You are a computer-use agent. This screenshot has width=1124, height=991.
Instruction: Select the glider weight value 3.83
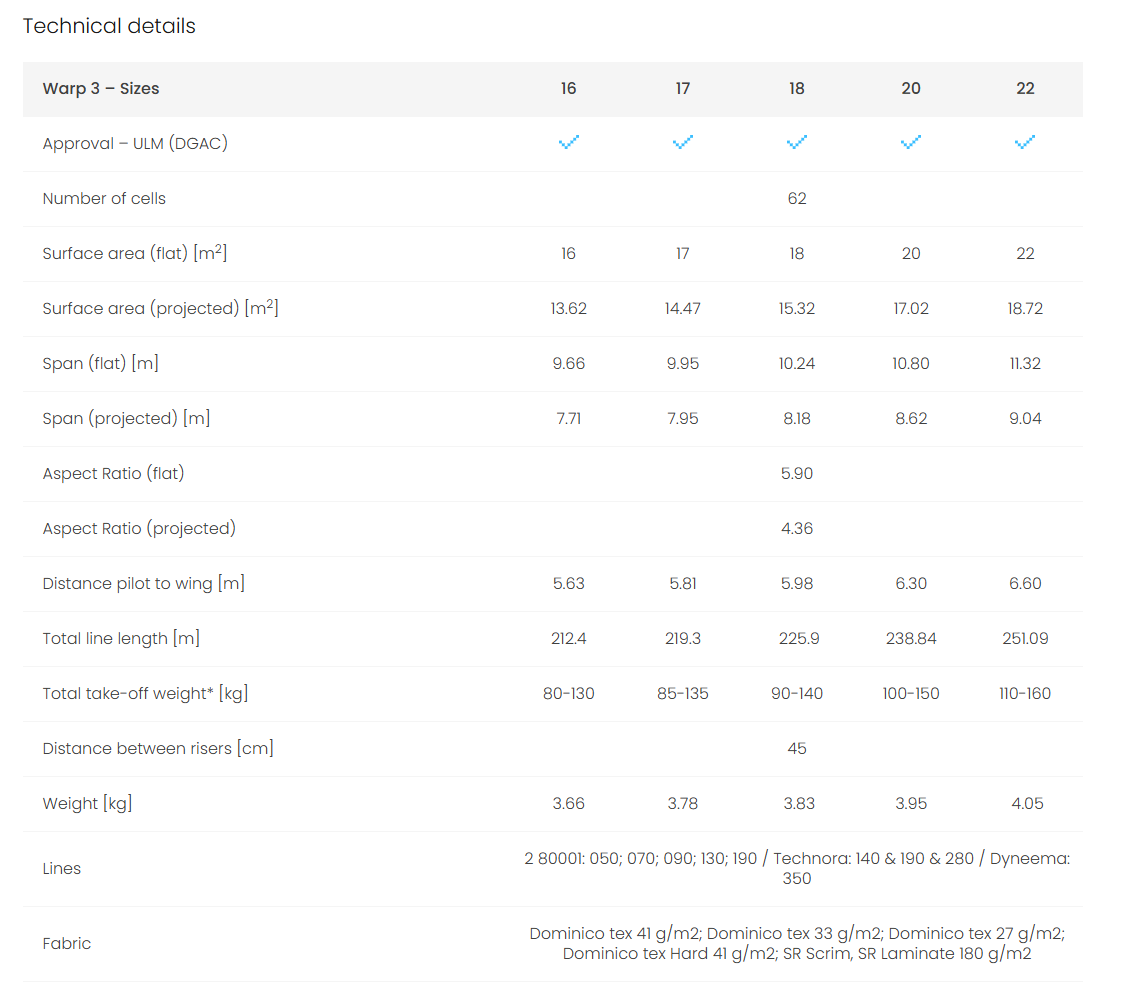pyautogui.click(x=797, y=804)
